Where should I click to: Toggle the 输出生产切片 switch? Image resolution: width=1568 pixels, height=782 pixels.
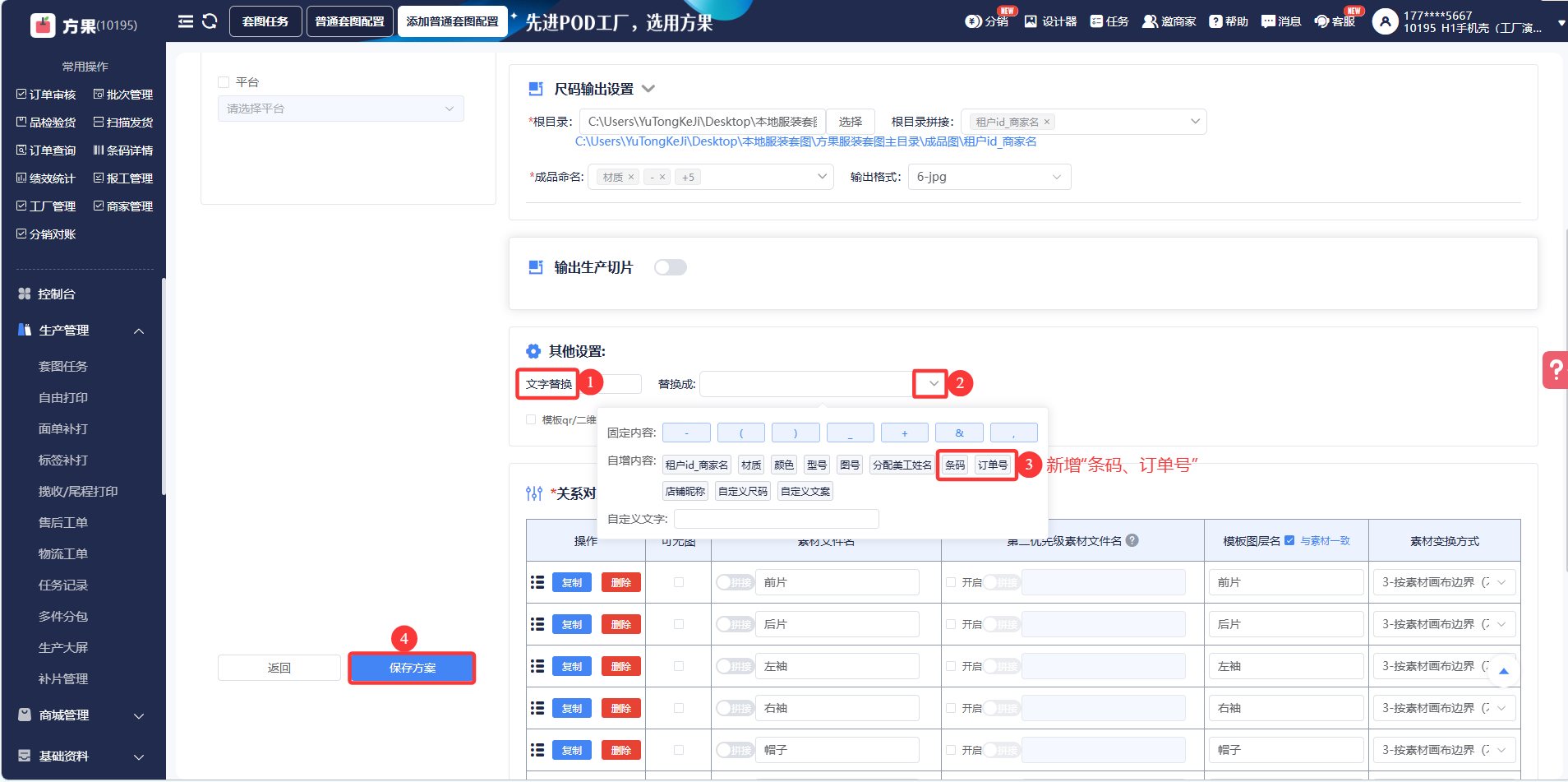click(x=671, y=267)
